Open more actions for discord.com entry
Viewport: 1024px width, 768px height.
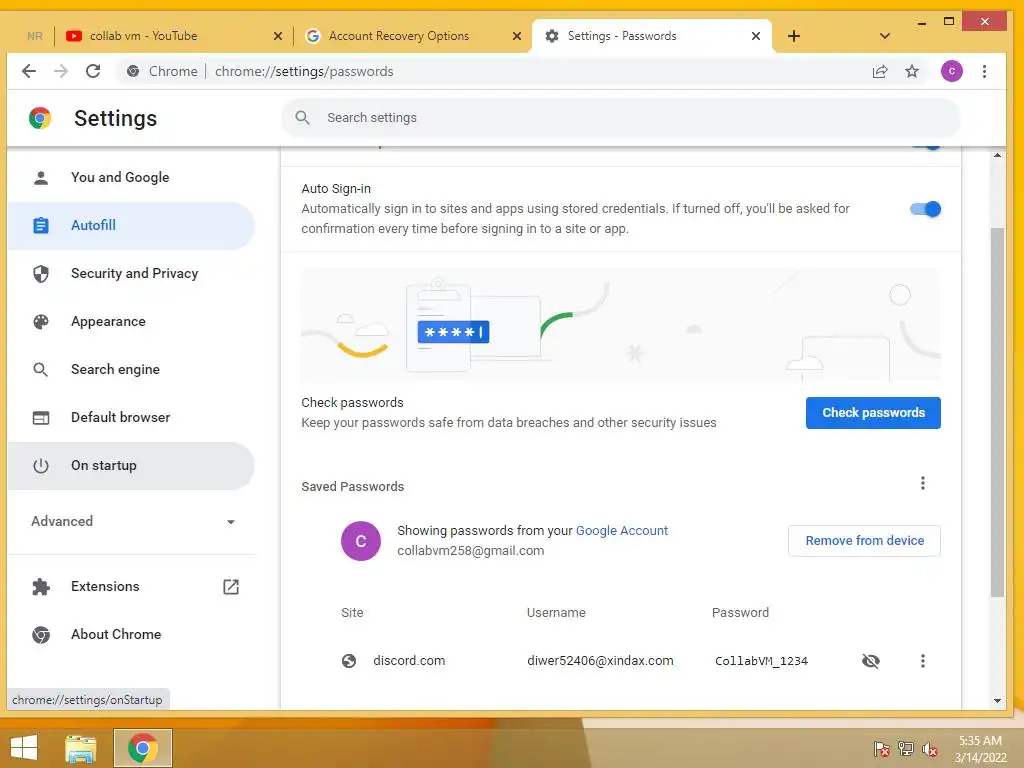click(x=922, y=661)
